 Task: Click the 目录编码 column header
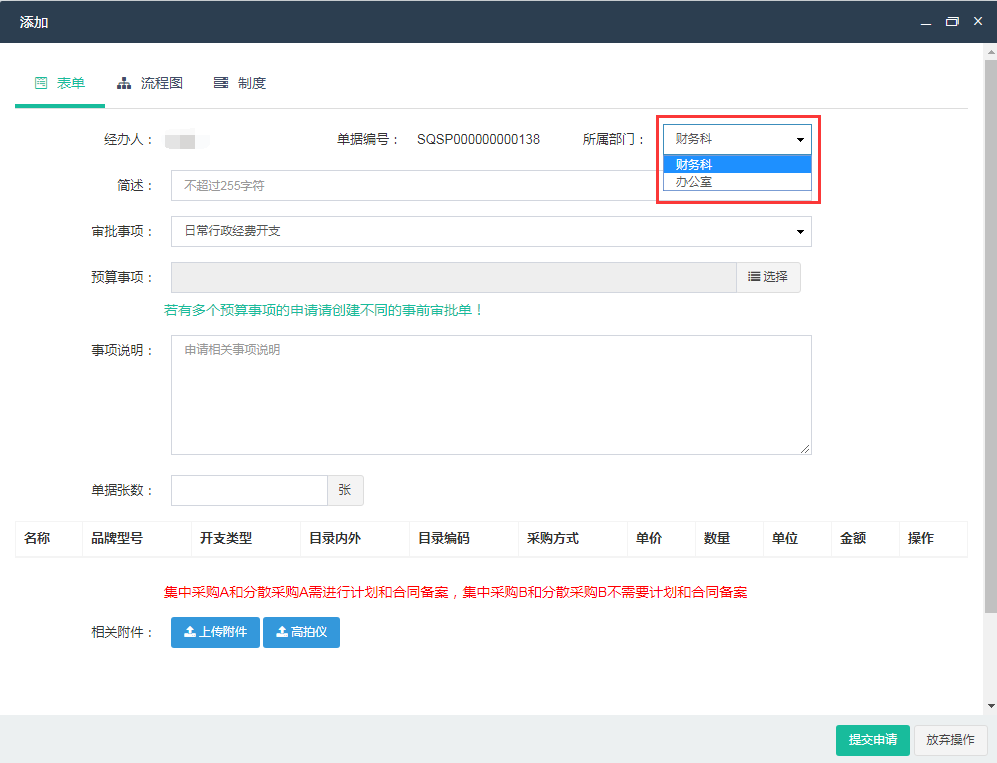pyautogui.click(x=464, y=539)
